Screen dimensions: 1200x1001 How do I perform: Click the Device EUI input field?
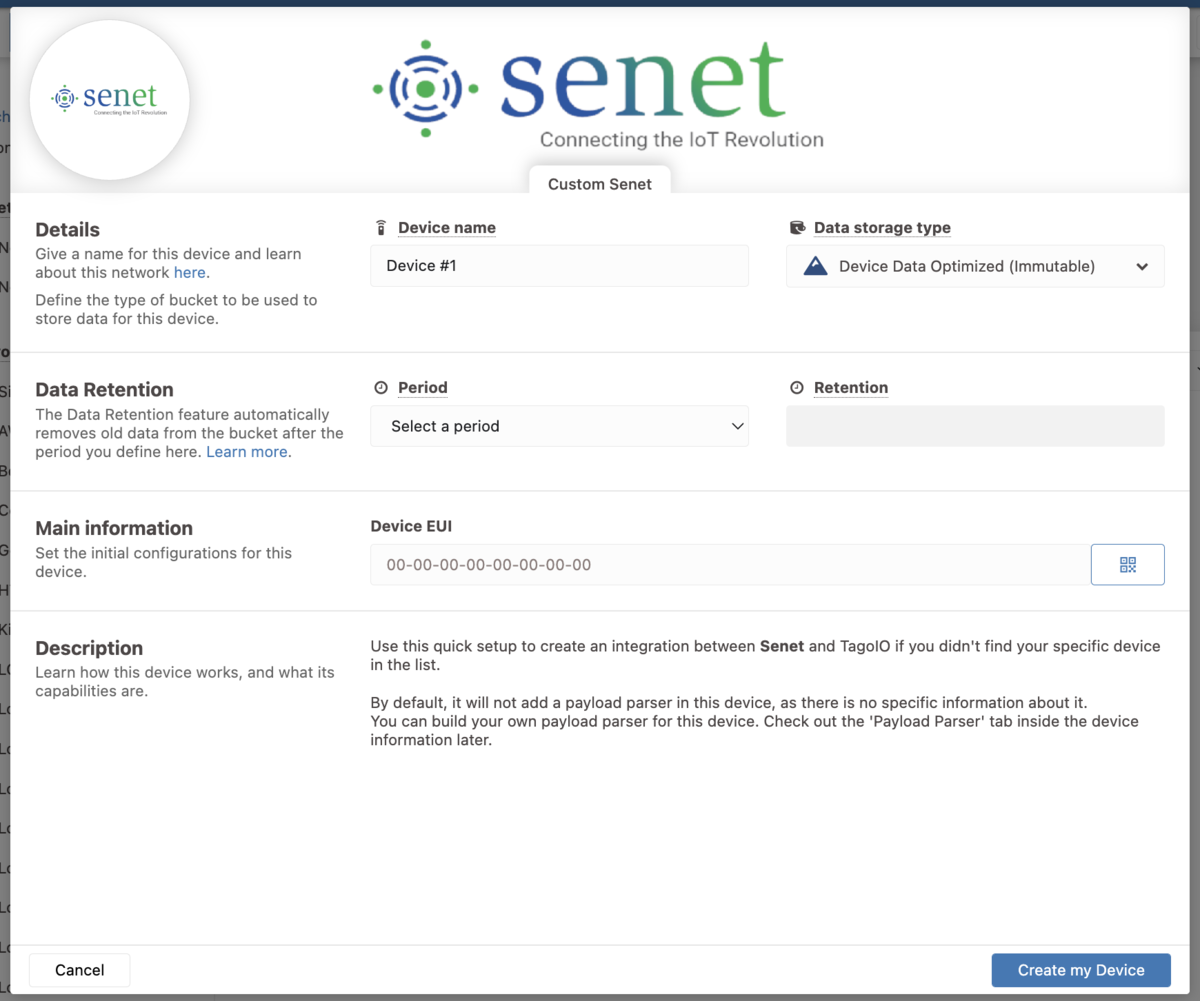click(730, 565)
